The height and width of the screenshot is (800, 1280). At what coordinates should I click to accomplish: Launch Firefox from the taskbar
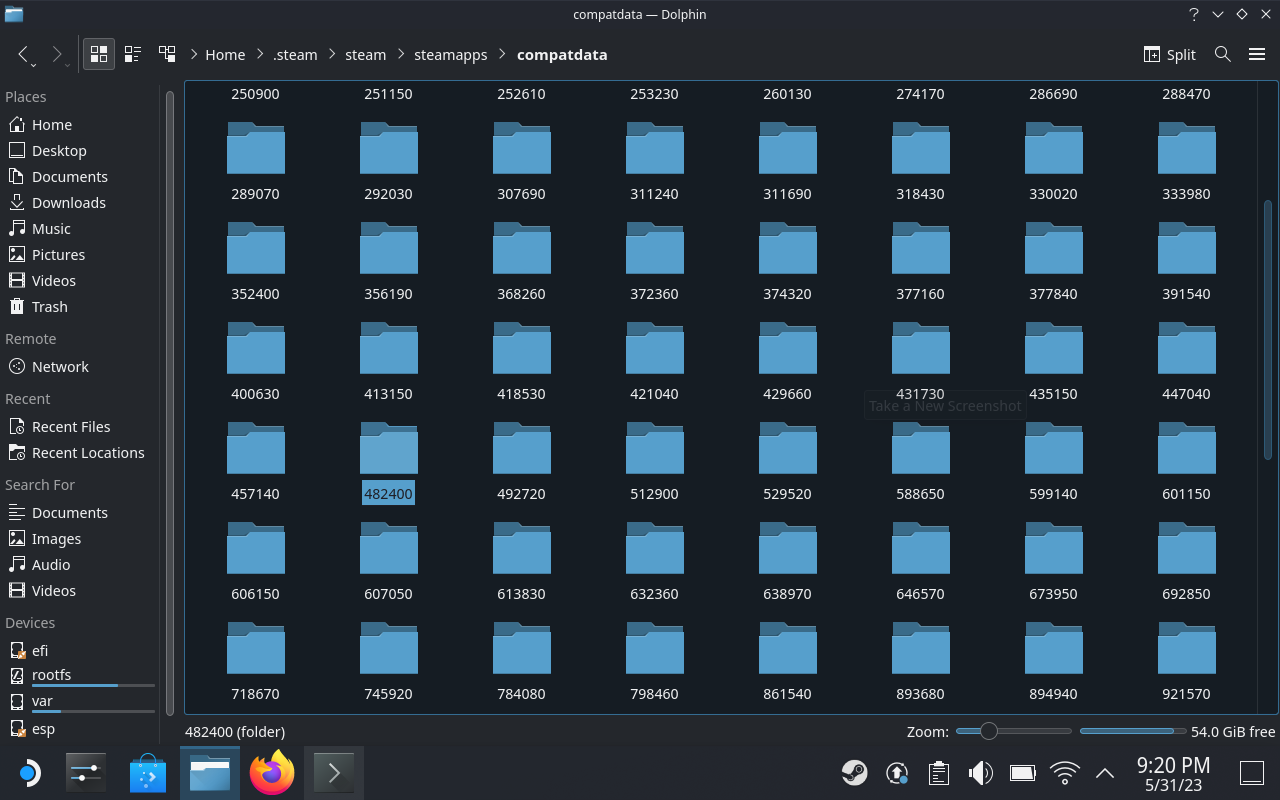(x=272, y=773)
